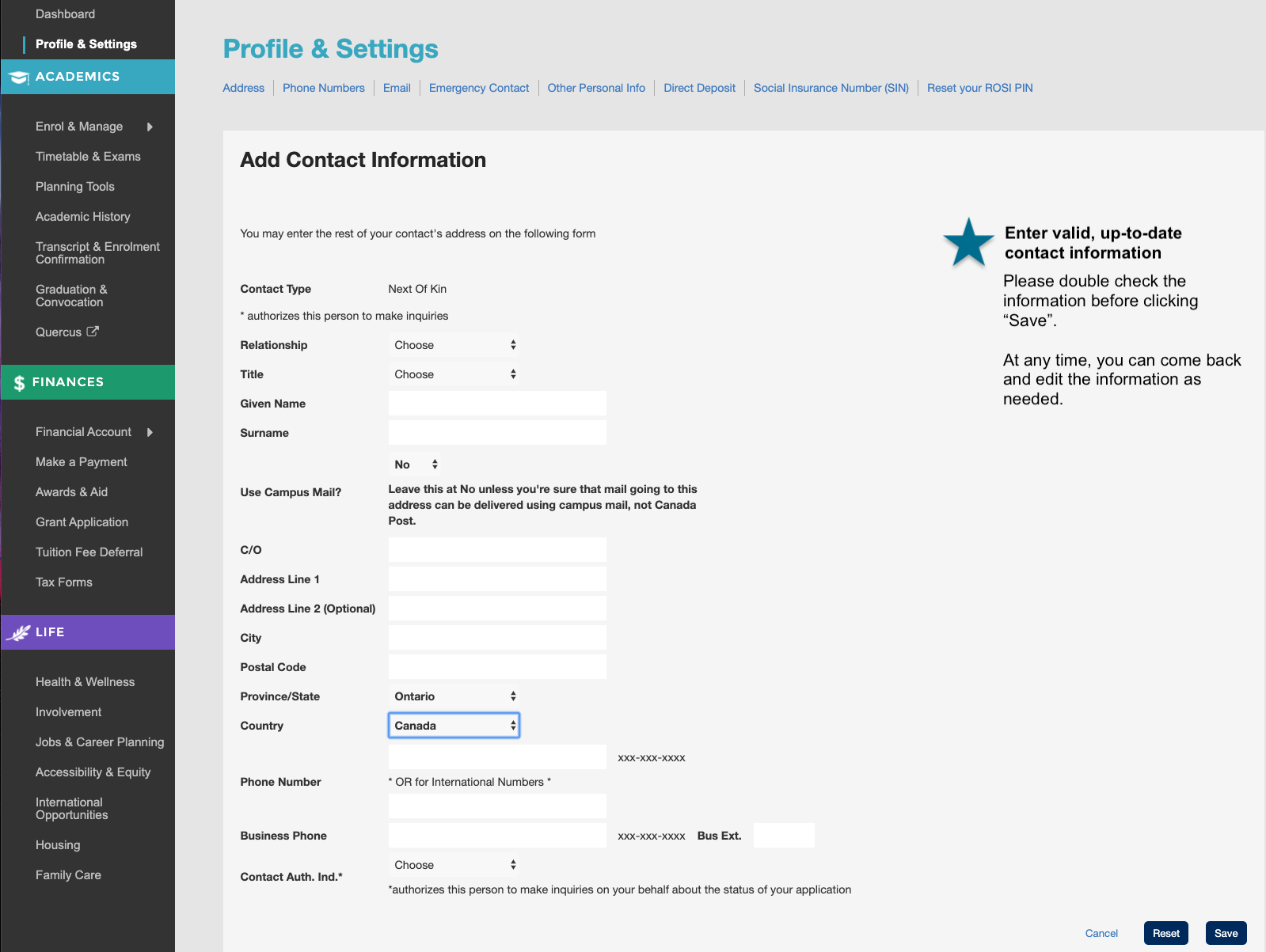Open the Province/State dropdown showing Ontario
Viewport: 1266px width, 952px height.
coord(454,696)
